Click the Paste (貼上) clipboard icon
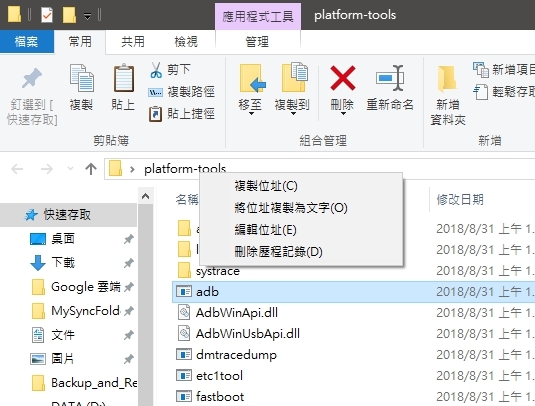Screen dimensions: 535x406 [x=124, y=78]
